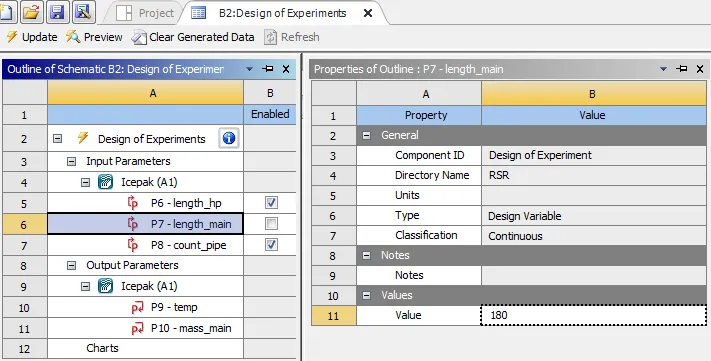
Task: Click the Update lightning bolt button
Action: 31,37
